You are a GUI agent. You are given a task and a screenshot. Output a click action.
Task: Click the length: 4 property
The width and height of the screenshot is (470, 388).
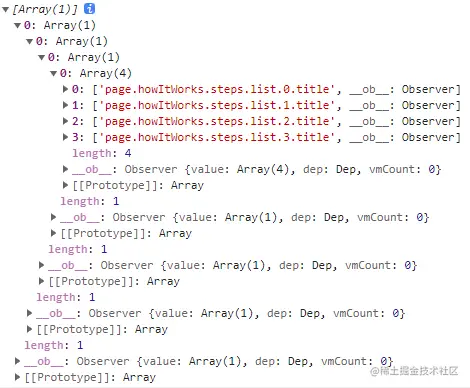pyautogui.click(x=102, y=153)
